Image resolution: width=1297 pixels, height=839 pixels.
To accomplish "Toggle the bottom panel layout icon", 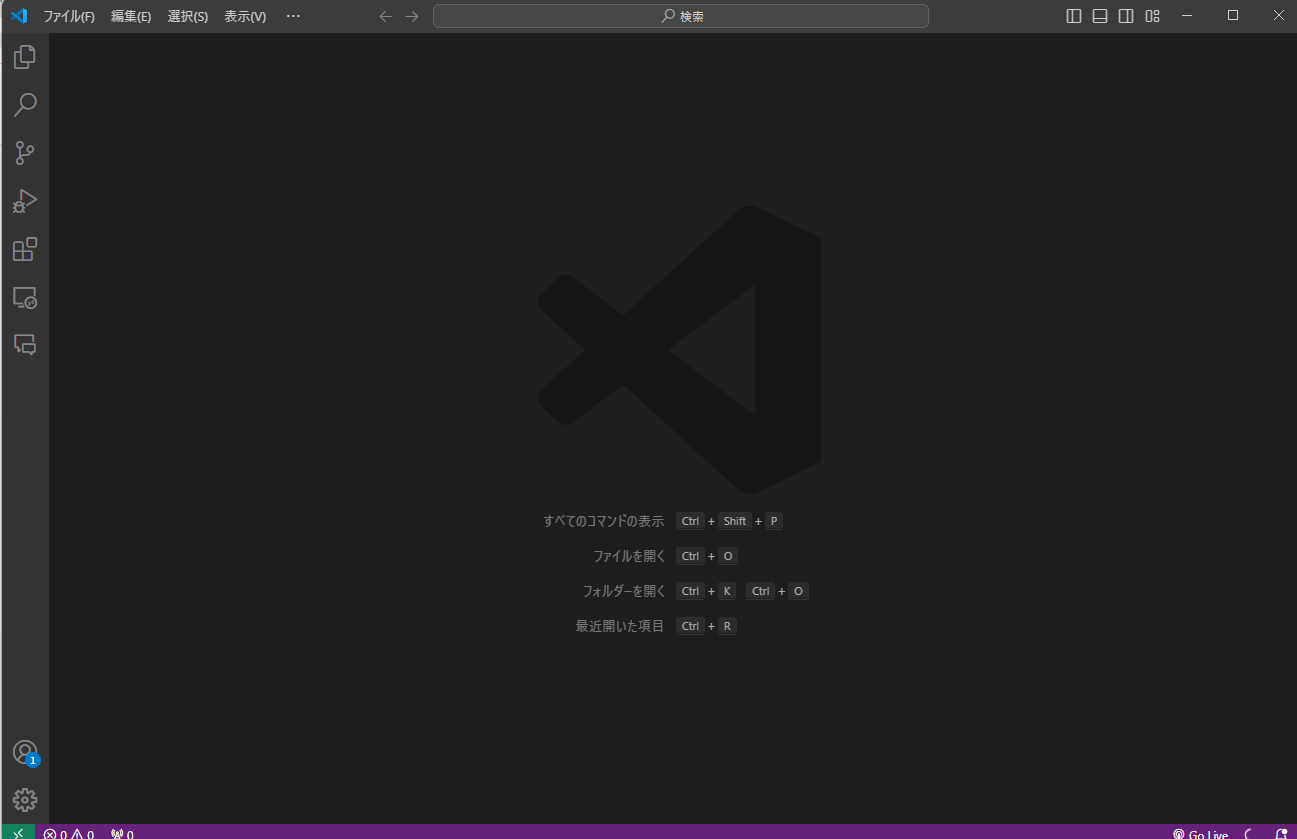I will point(1100,16).
